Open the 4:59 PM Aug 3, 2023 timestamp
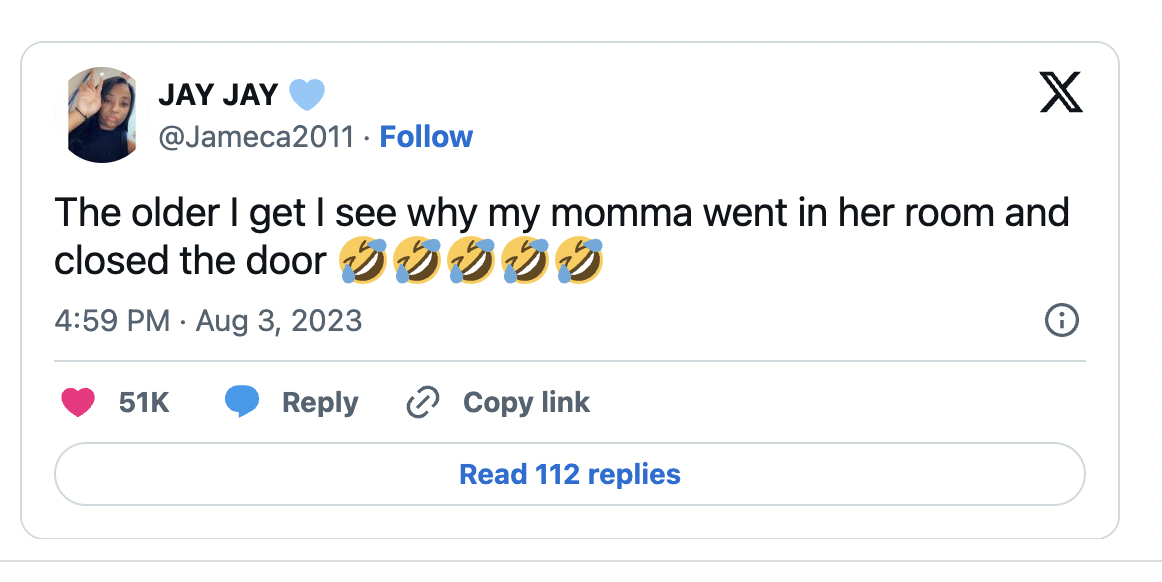 tap(208, 321)
